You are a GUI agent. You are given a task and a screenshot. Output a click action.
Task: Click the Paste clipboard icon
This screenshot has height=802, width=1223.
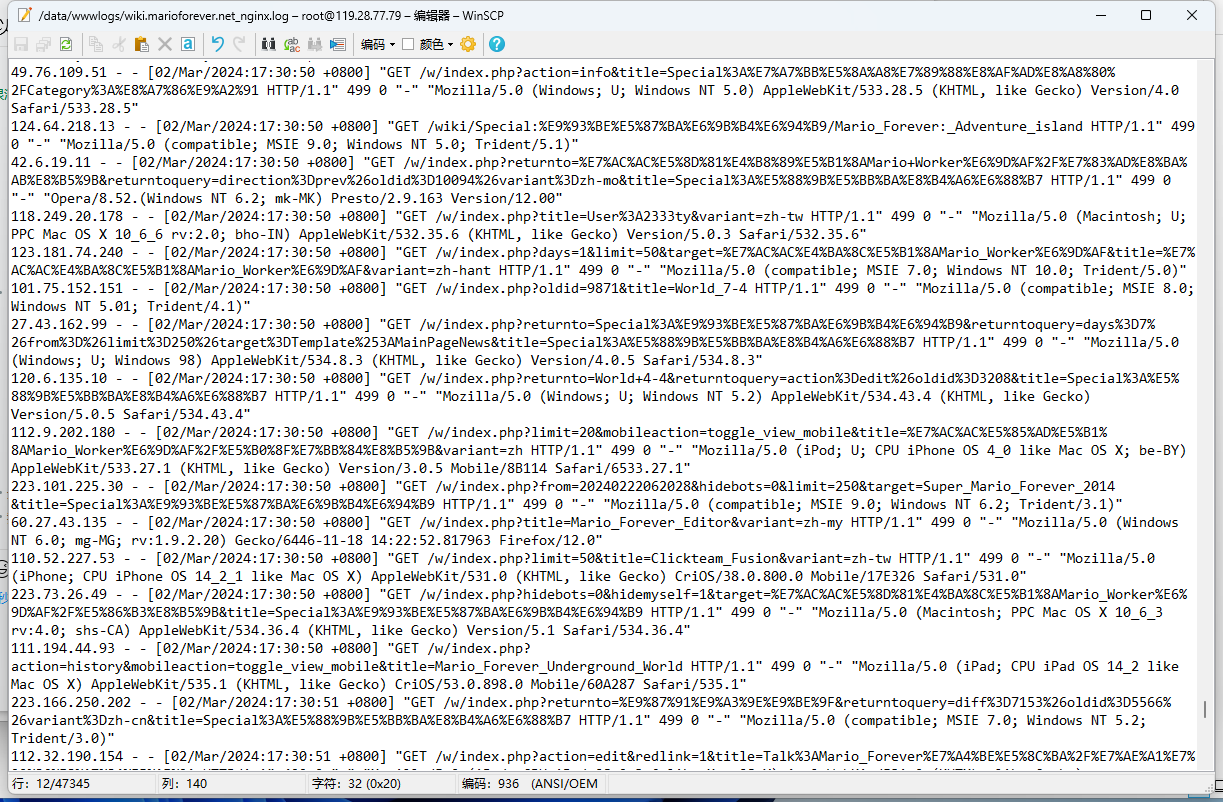coord(141,44)
